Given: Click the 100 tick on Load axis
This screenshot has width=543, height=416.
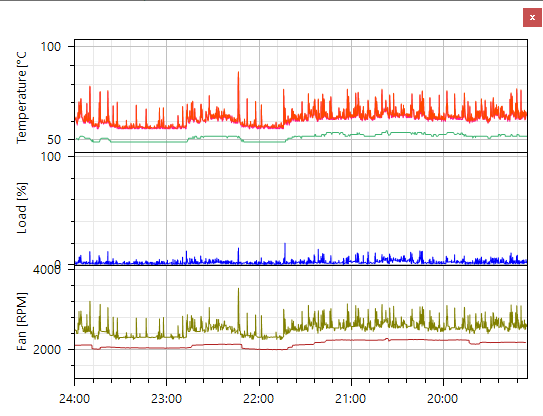Looking at the screenshot, I should click(x=51, y=157).
